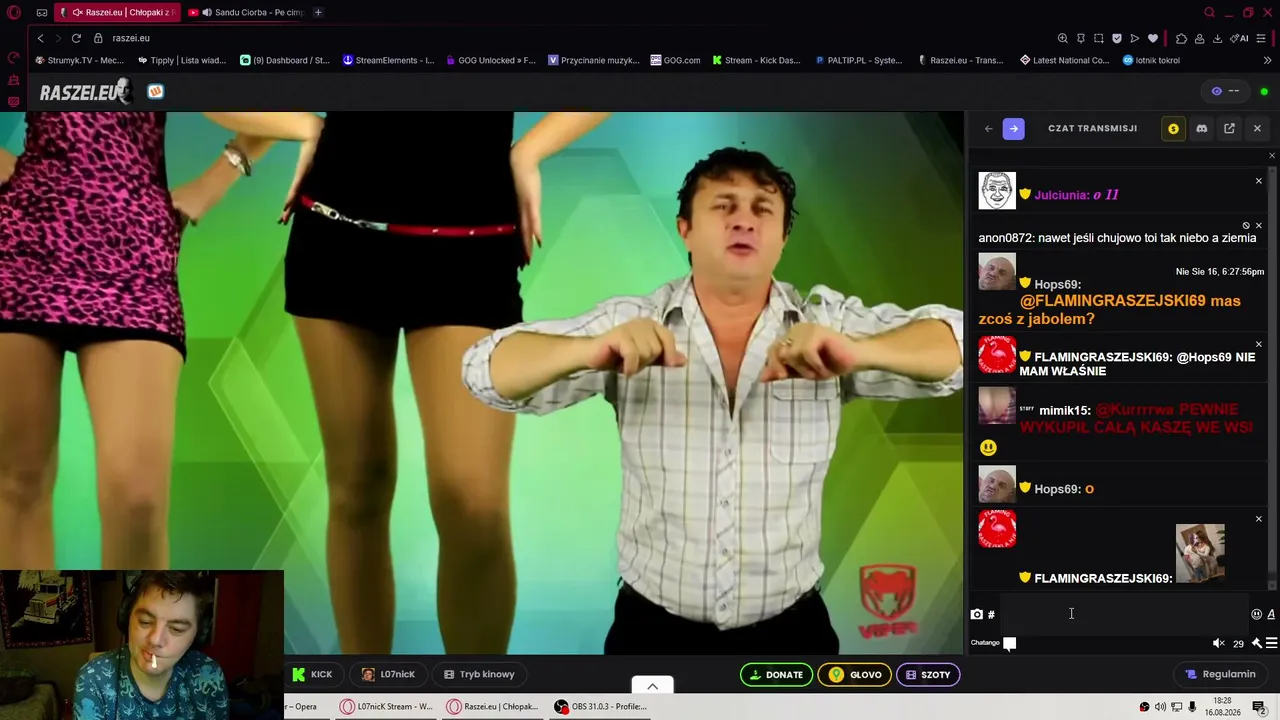This screenshot has height=720, width=1280.
Task: Go back to the previous page
Action: [40, 38]
